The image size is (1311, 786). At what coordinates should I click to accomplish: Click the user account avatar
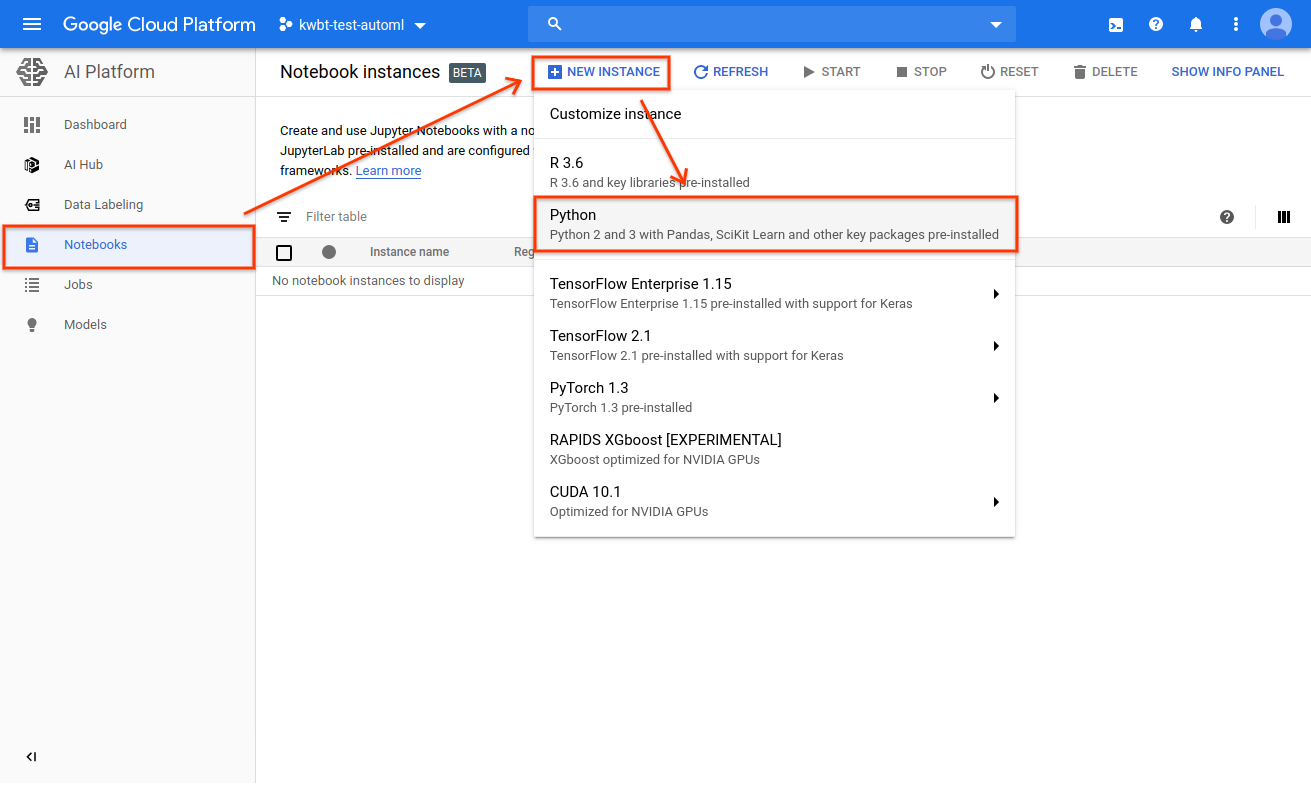tap(1276, 24)
